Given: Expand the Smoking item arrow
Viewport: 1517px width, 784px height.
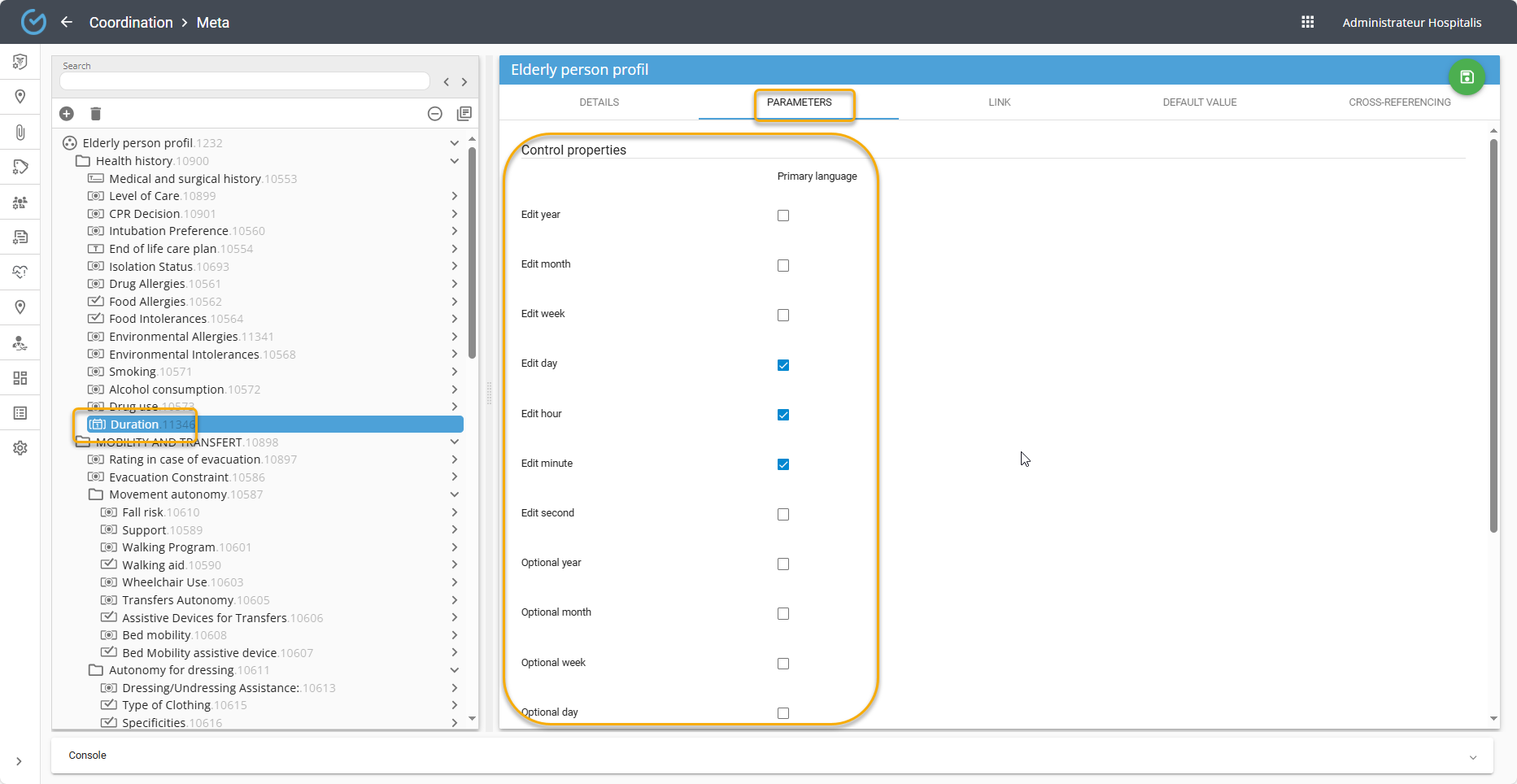Looking at the screenshot, I should point(454,372).
